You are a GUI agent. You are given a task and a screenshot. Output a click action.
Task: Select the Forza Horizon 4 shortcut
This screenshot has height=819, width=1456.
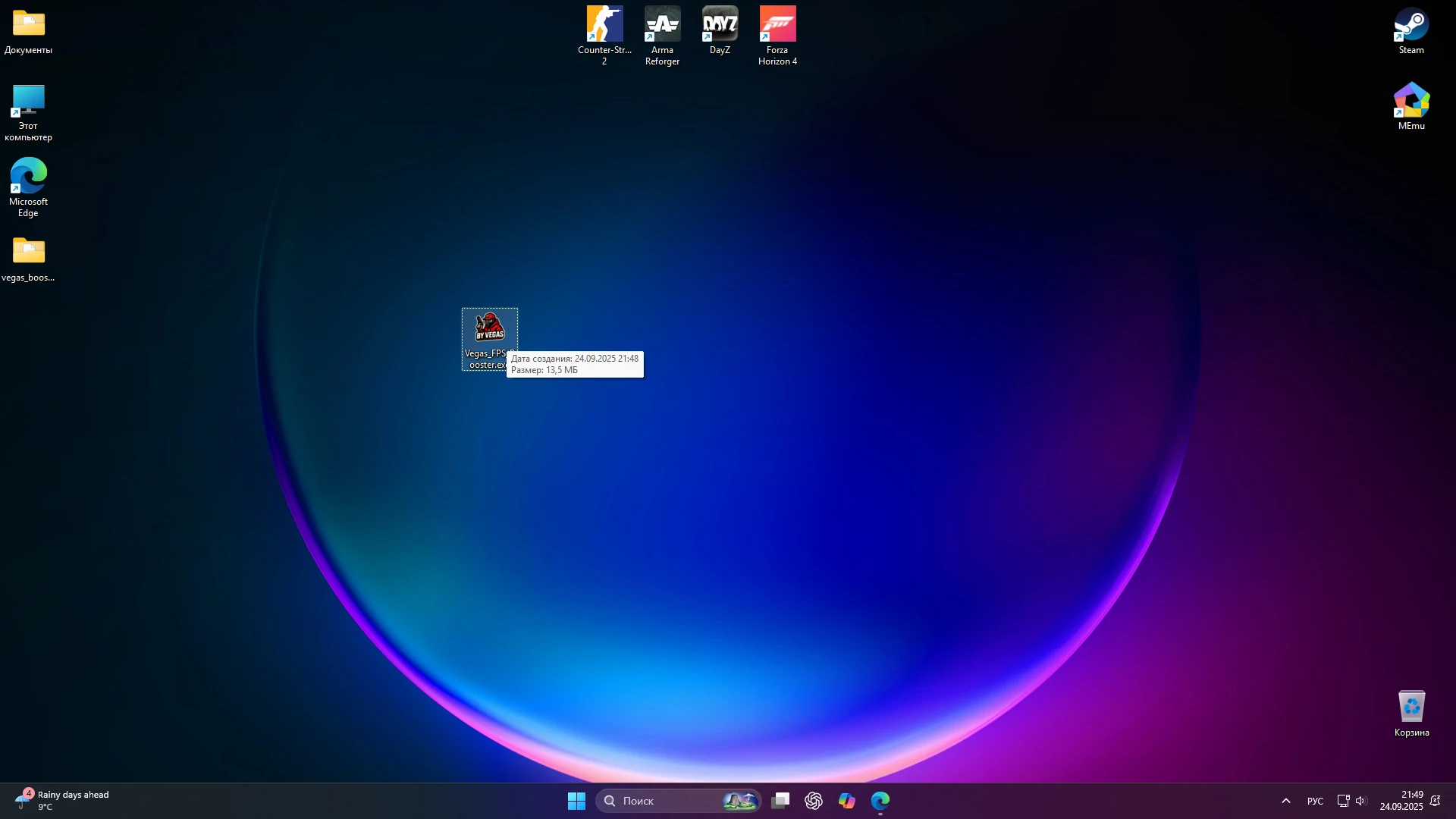(777, 25)
